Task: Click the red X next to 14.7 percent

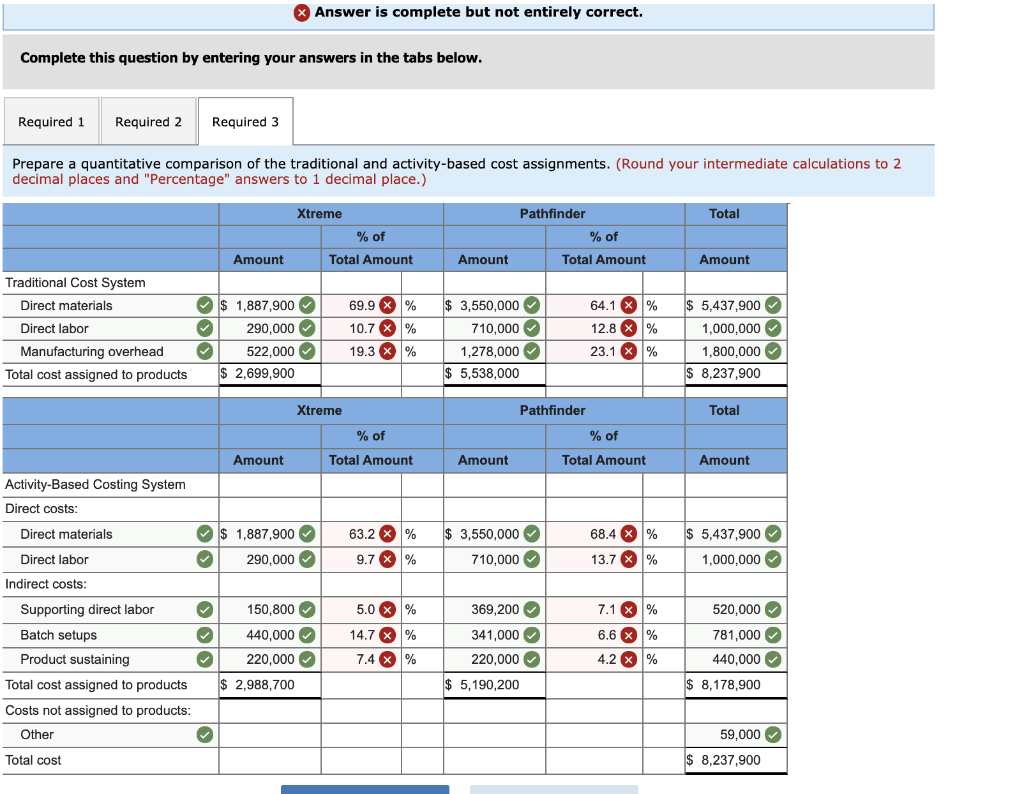Action: 388,635
